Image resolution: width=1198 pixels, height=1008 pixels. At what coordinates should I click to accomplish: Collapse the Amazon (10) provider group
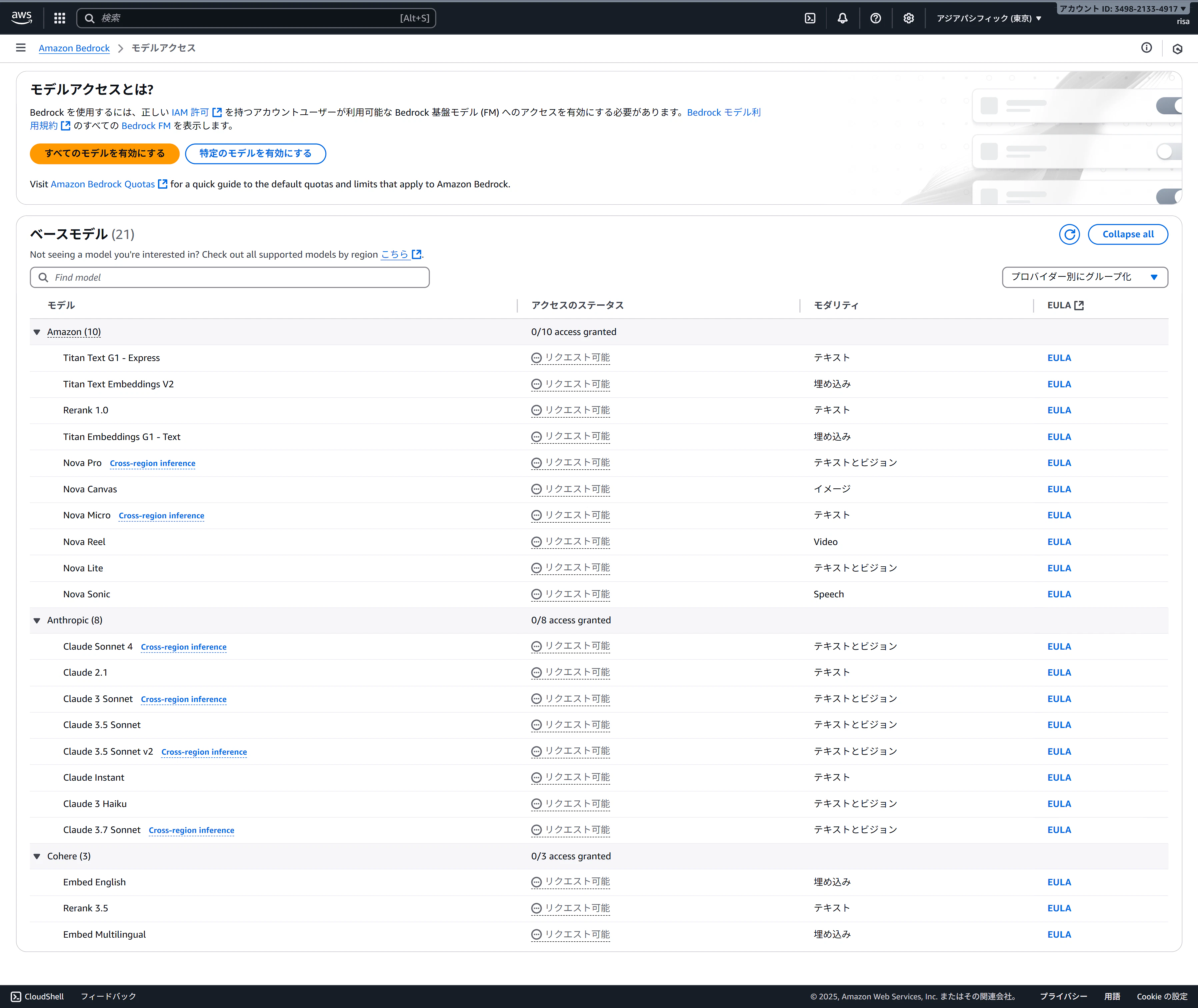pyautogui.click(x=37, y=332)
